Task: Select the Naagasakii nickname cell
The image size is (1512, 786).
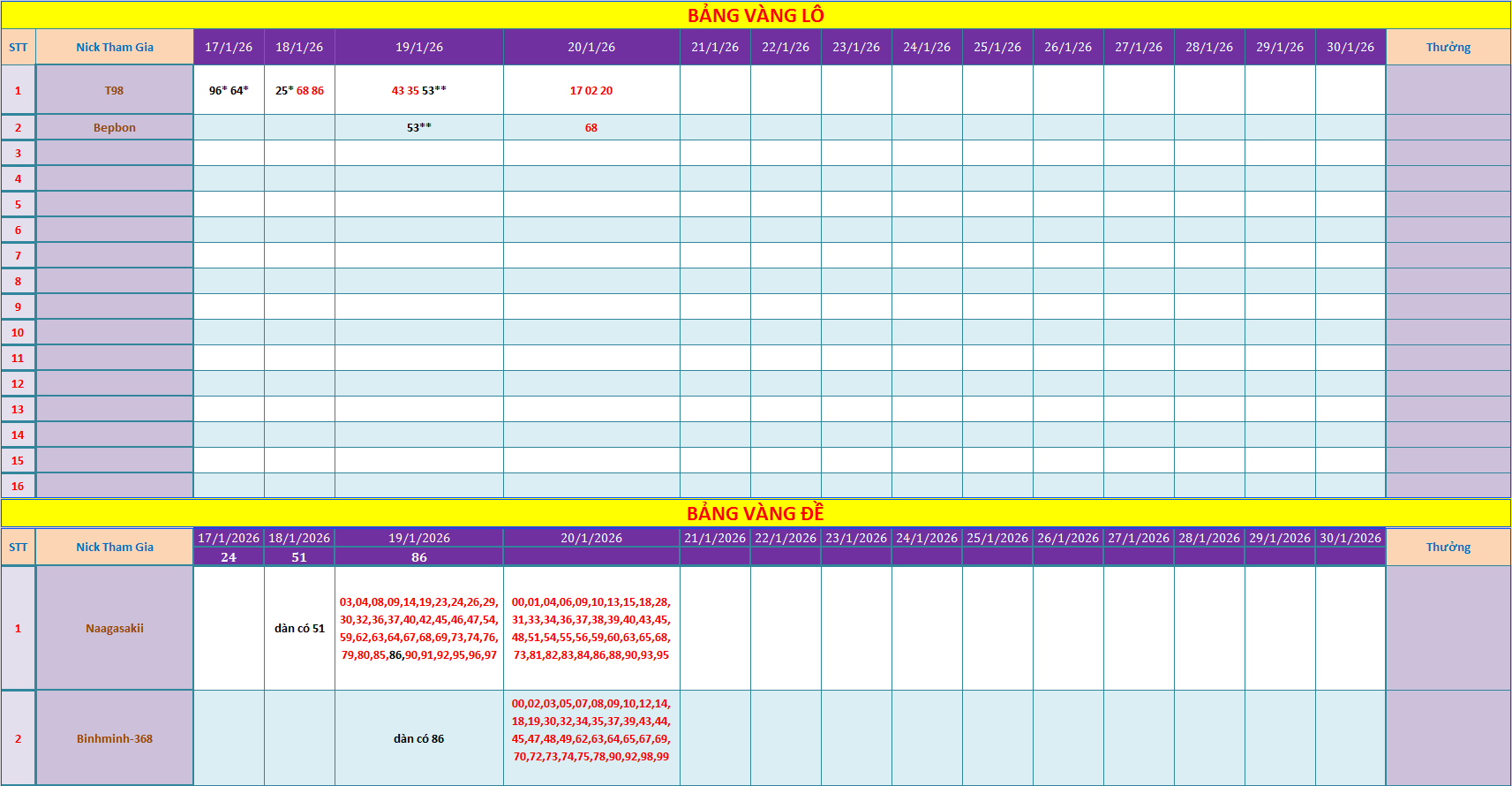Action: click(115, 628)
